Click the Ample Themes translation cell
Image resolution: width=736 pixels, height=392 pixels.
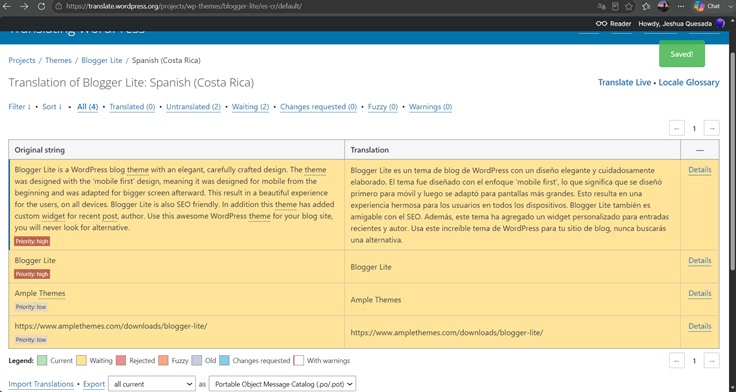513,300
